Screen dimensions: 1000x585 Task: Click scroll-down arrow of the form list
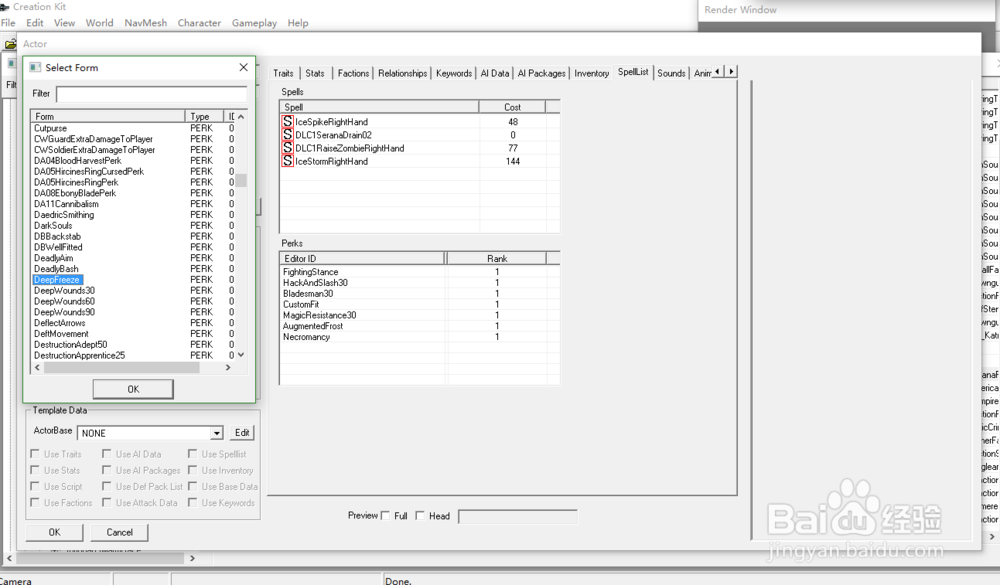[x=240, y=355]
